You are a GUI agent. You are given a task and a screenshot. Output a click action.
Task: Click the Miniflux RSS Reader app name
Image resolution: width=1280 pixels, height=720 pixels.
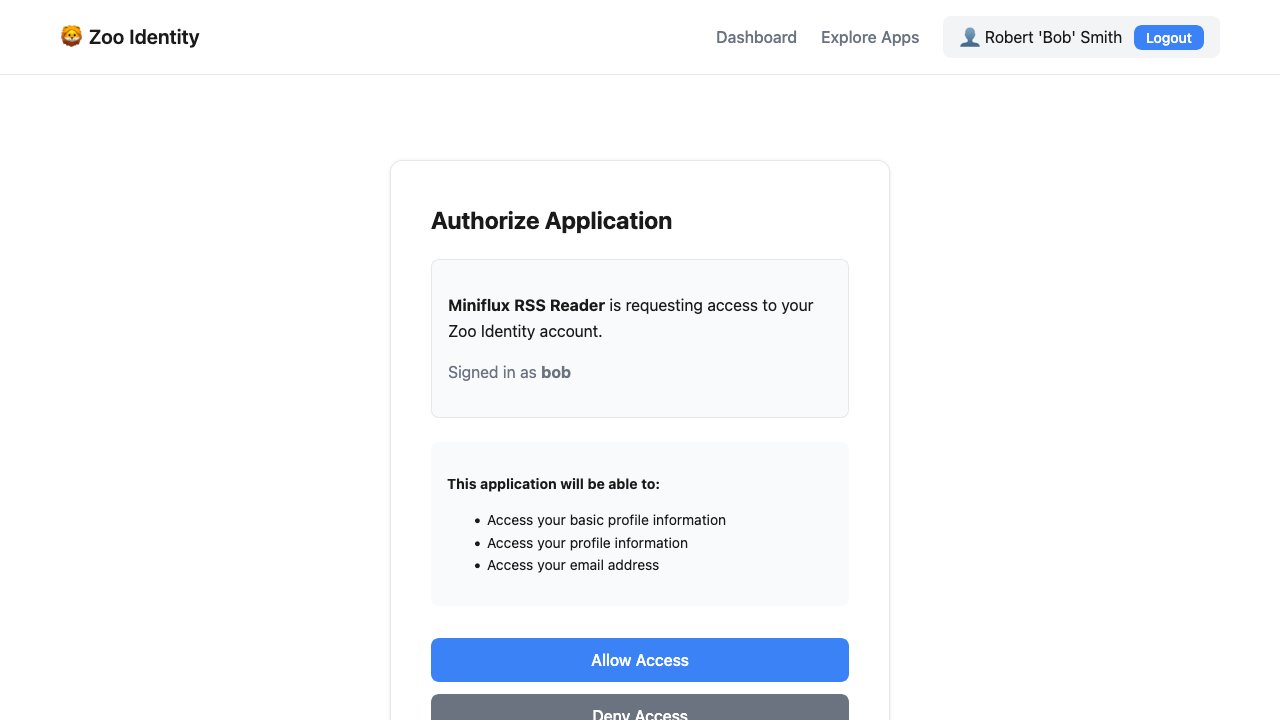pos(526,305)
